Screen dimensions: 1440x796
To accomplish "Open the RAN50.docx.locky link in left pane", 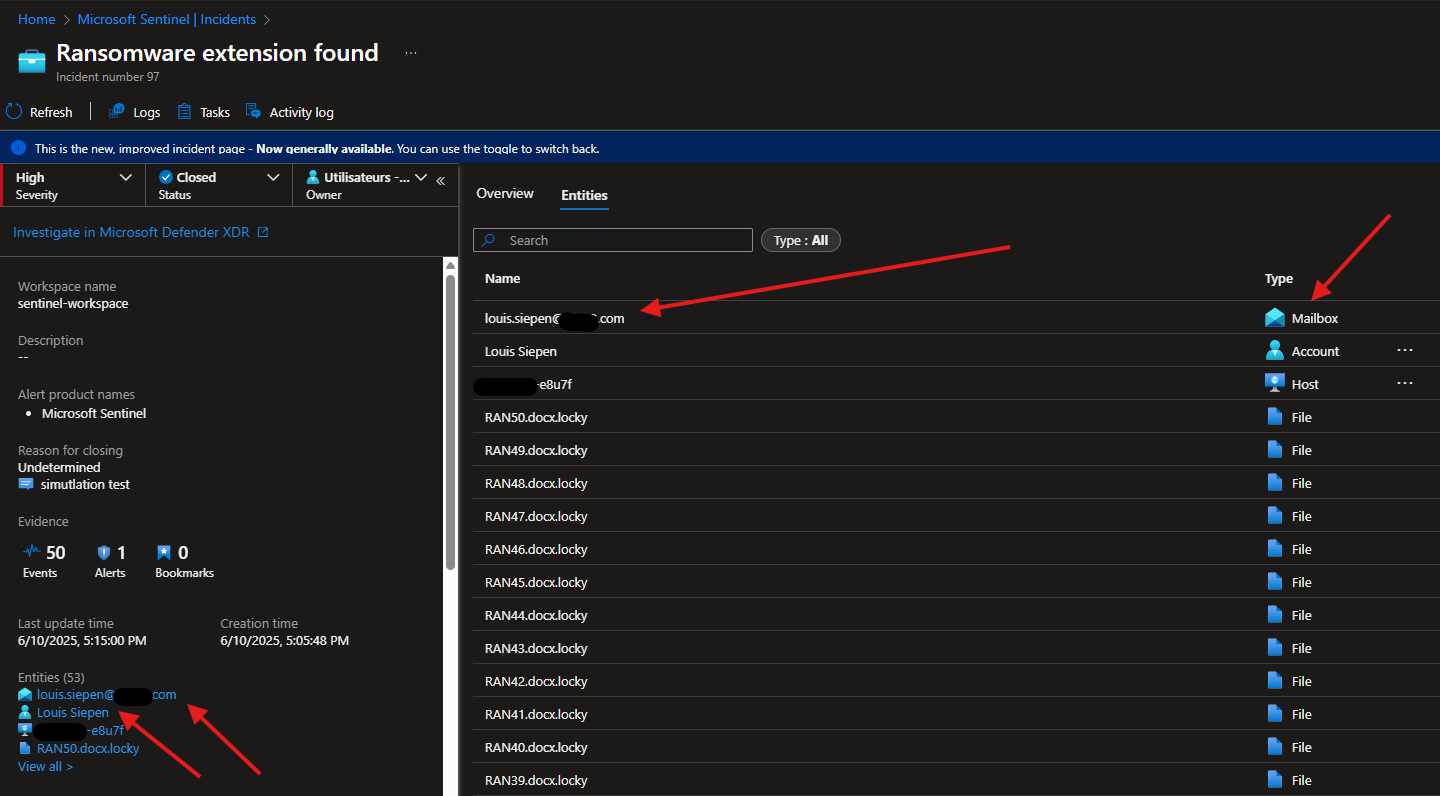I will point(88,748).
